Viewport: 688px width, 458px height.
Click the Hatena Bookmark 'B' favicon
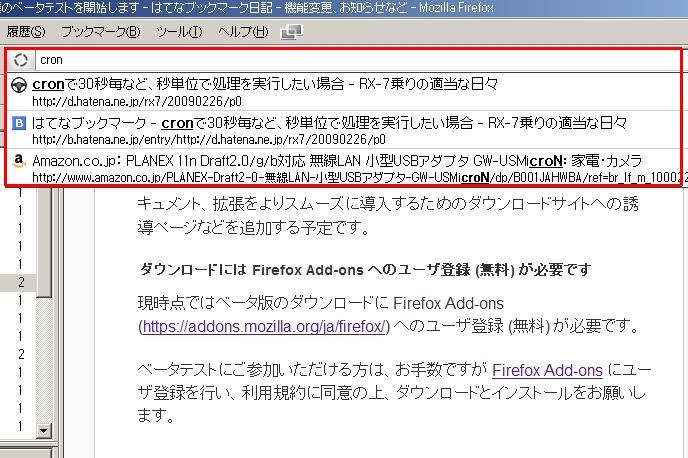tap(19, 123)
